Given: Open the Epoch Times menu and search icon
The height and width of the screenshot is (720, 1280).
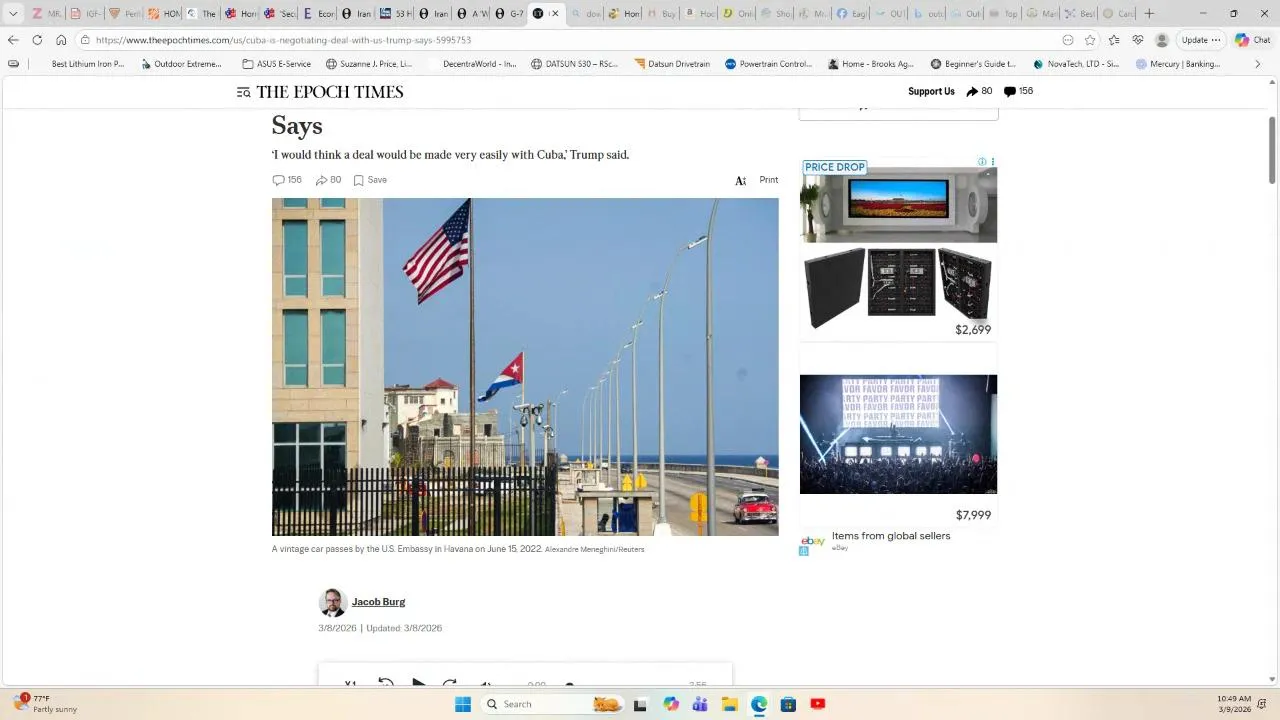Looking at the screenshot, I should point(243,92).
